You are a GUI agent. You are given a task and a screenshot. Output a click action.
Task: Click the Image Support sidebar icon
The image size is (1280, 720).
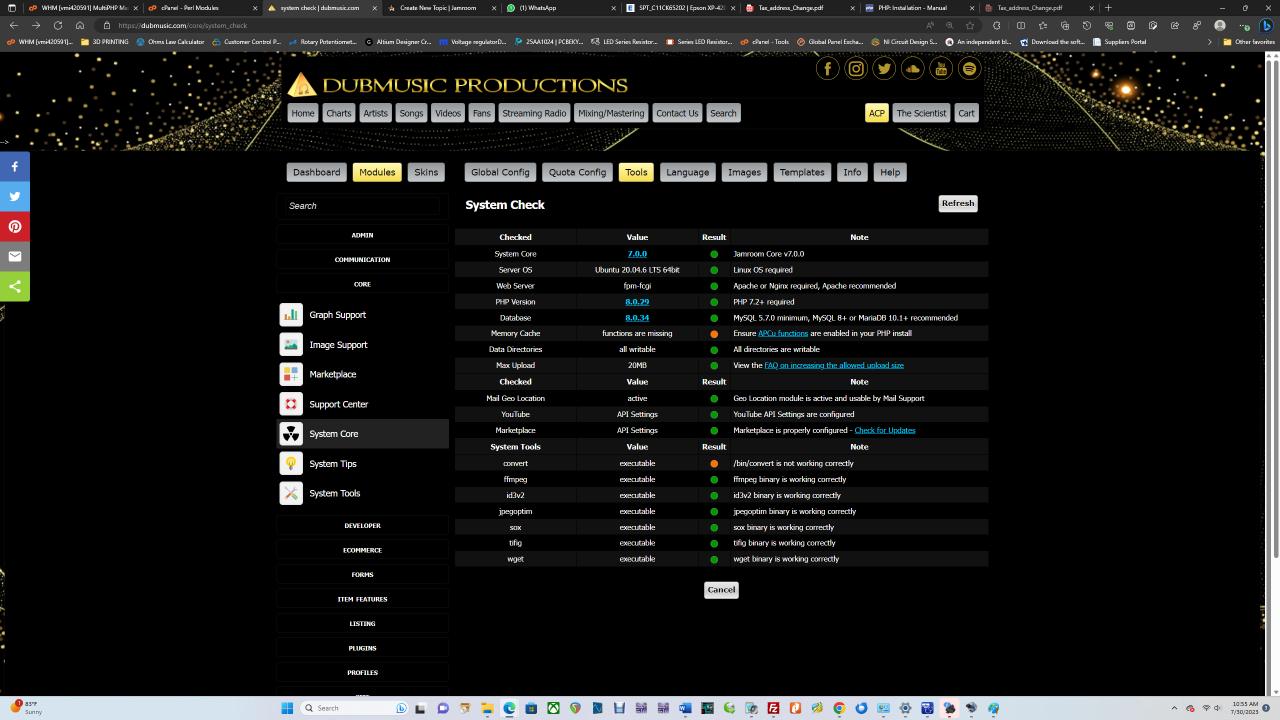pyautogui.click(x=291, y=345)
